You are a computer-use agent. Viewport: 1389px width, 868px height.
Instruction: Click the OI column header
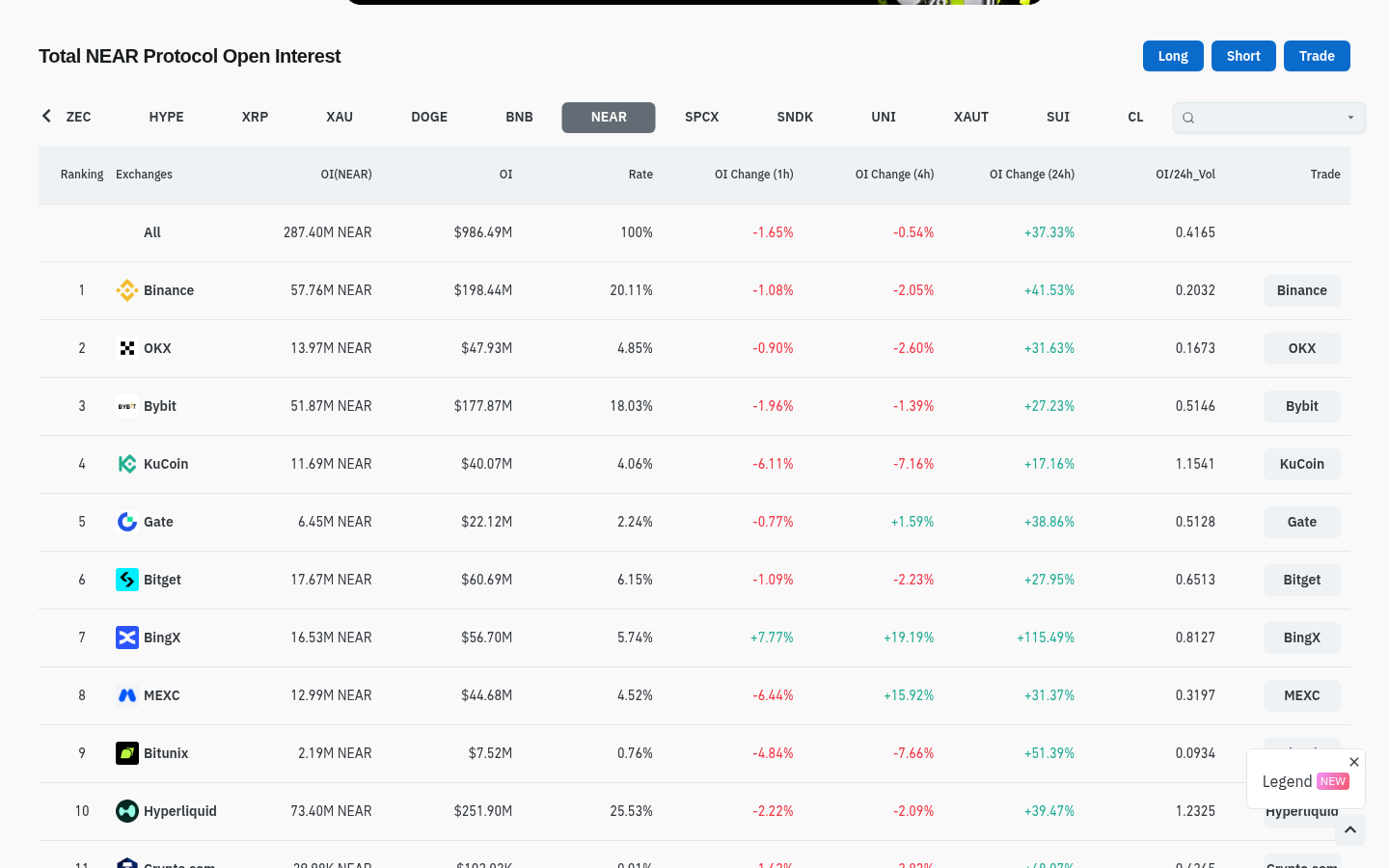pyautogui.click(x=505, y=175)
